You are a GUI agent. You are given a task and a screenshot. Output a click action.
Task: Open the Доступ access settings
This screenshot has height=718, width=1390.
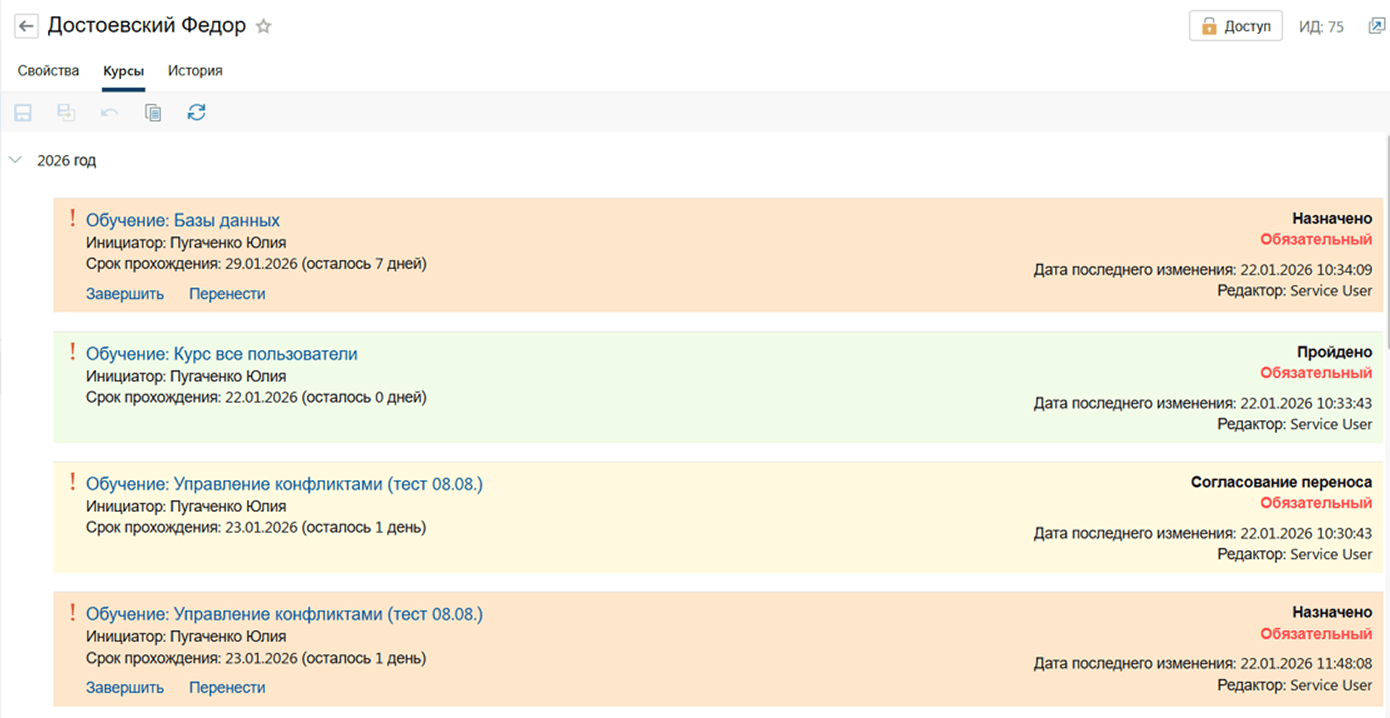pyautogui.click(x=1236, y=27)
